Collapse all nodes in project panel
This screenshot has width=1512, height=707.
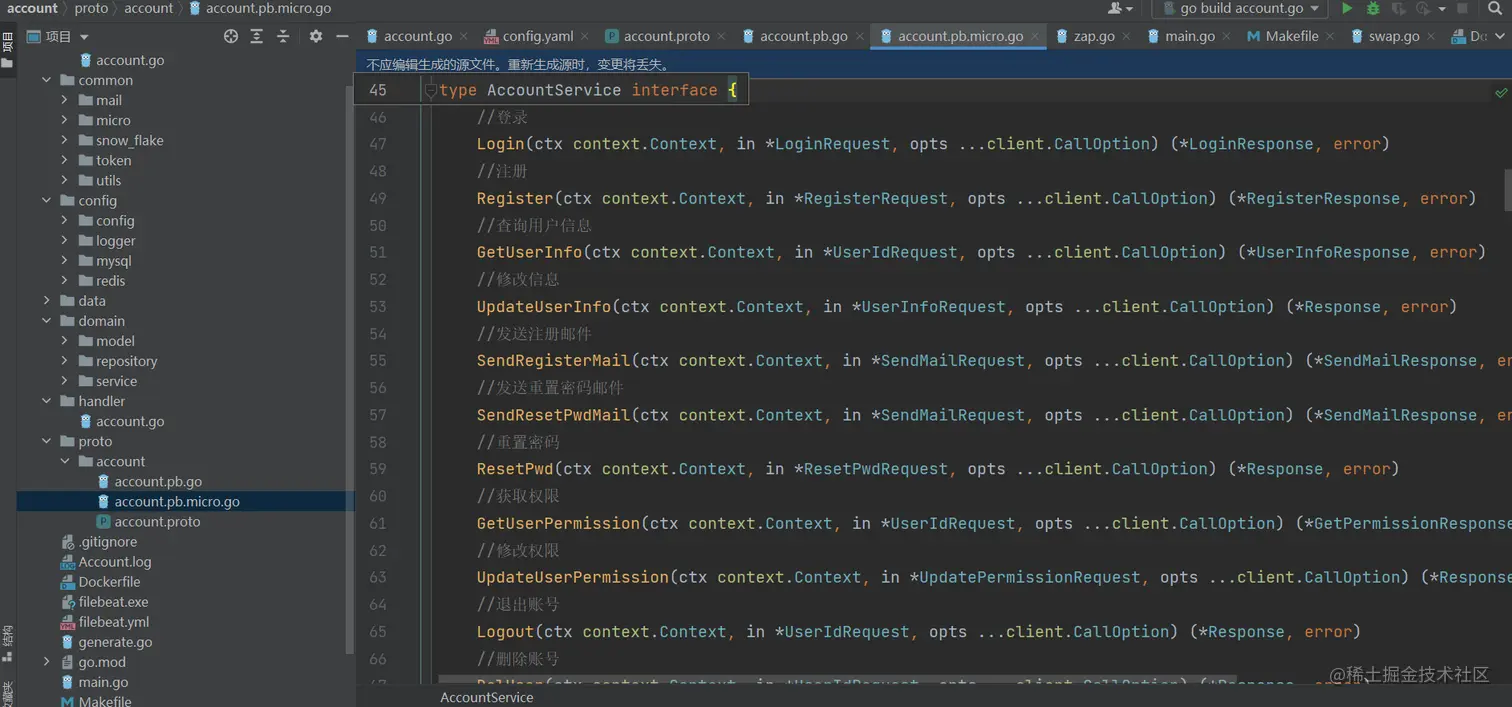[283, 36]
